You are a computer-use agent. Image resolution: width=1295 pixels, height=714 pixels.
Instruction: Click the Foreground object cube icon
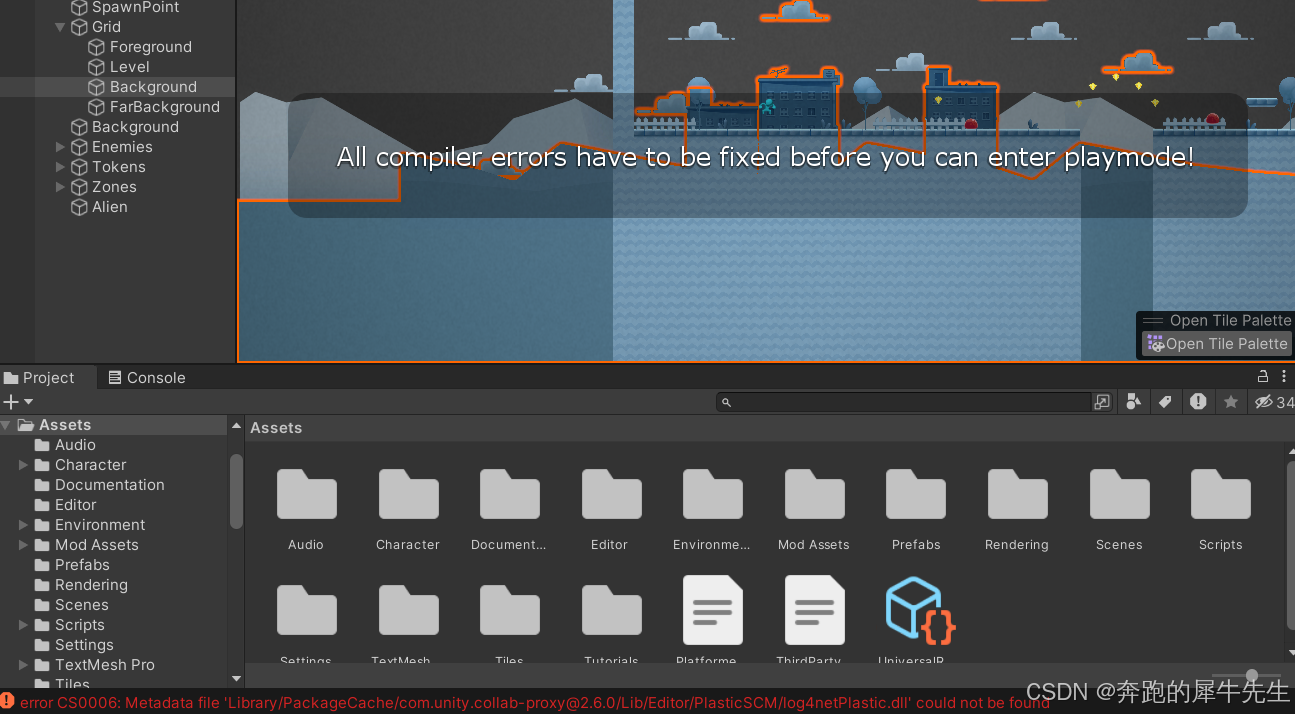(97, 47)
